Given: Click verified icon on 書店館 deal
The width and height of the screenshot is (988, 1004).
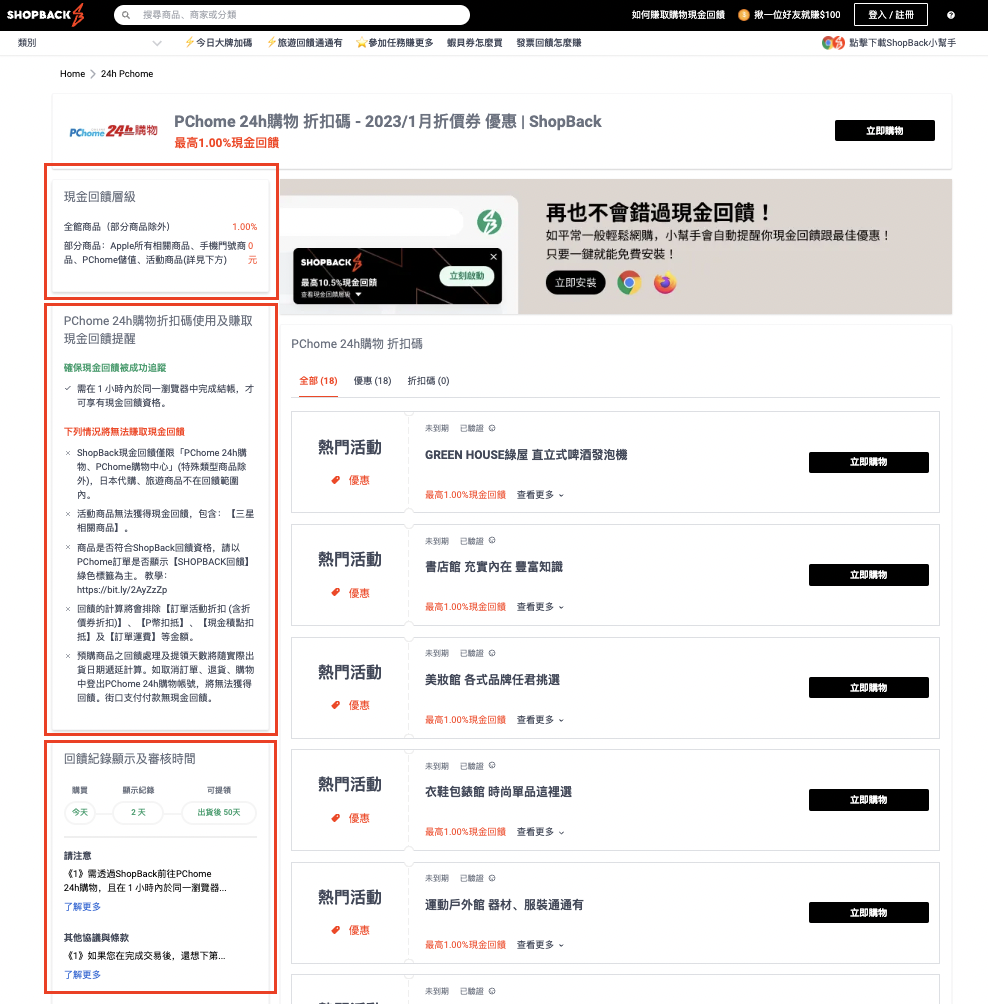Looking at the screenshot, I should 492,540.
